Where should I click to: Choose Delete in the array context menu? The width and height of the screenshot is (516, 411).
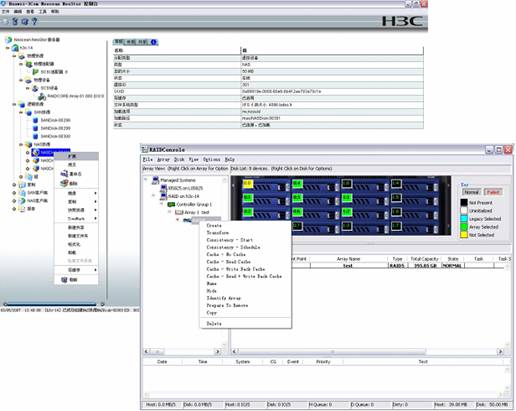[245, 324]
